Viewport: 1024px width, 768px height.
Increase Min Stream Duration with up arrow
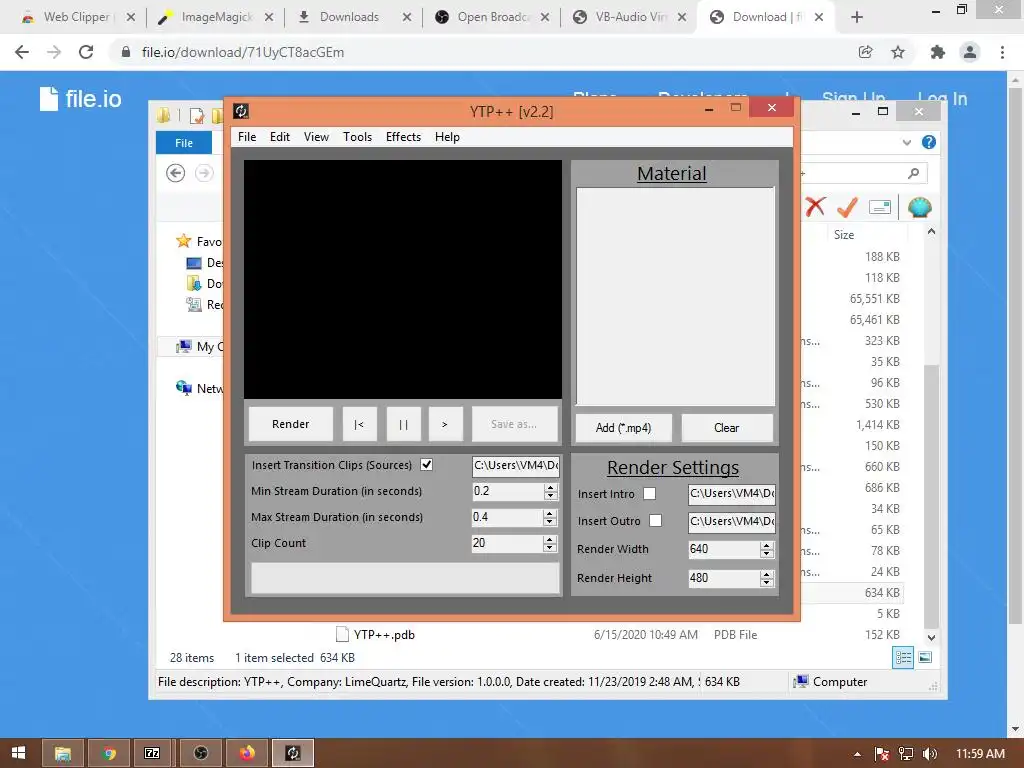click(x=551, y=487)
